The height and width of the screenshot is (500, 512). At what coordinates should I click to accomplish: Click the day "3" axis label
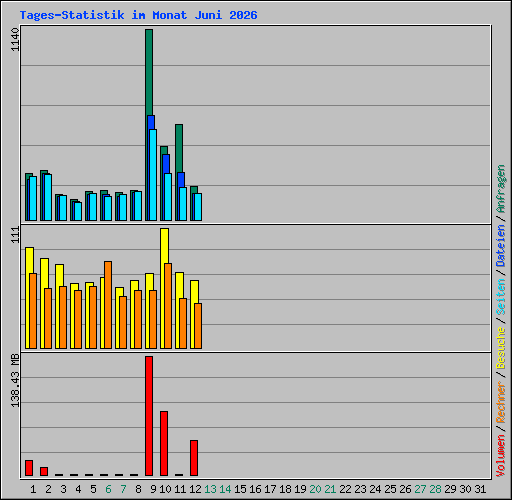pyautogui.click(x=63, y=489)
